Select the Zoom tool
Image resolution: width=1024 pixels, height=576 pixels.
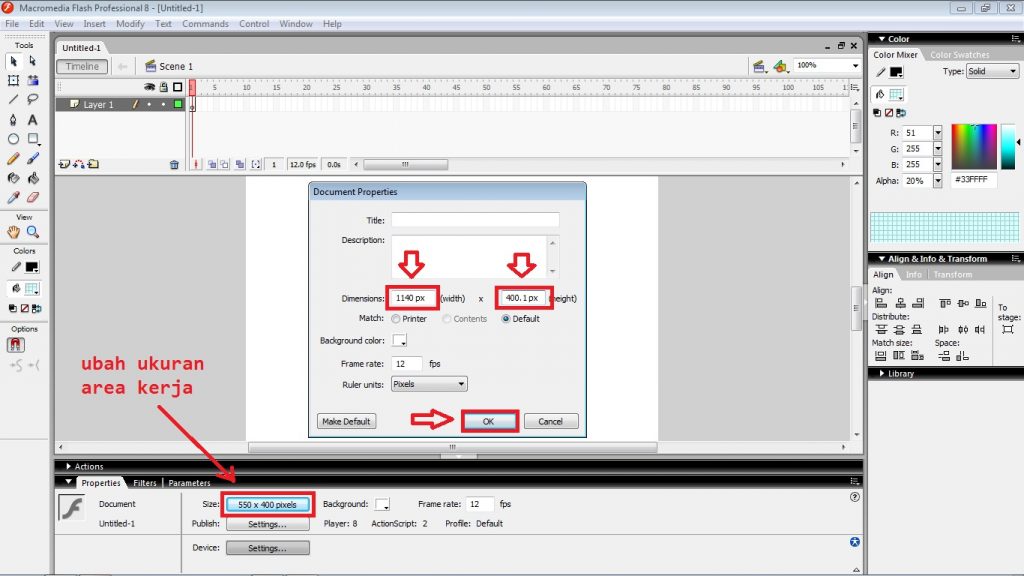(x=33, y=232)
